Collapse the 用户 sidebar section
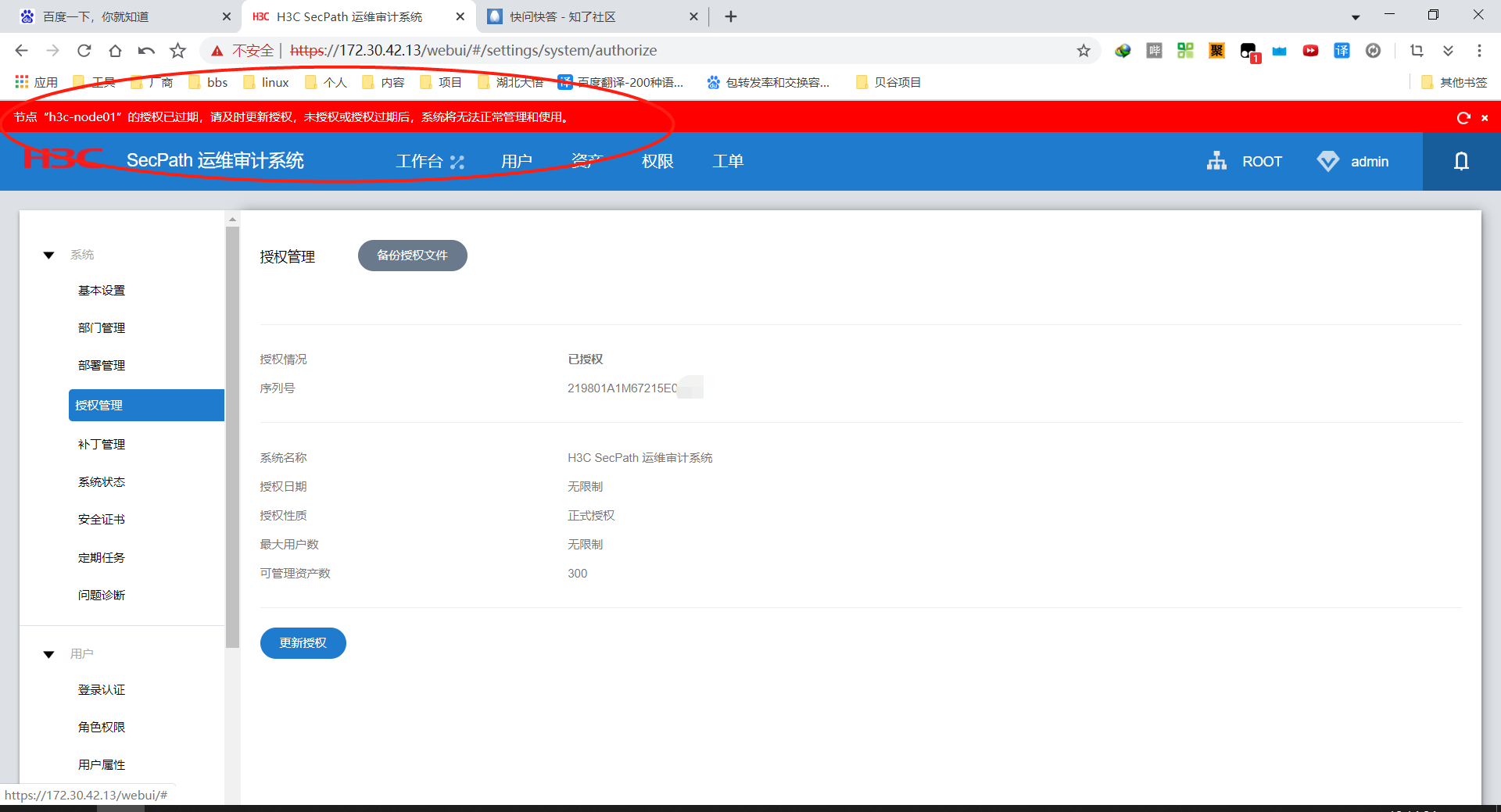The height and width of the screenshot is (812, 1501). 48,654
